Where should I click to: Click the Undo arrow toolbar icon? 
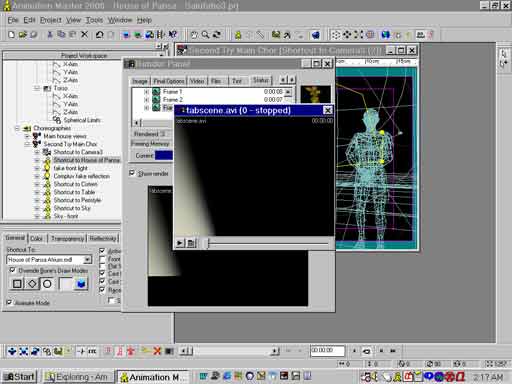click(99, 35)
